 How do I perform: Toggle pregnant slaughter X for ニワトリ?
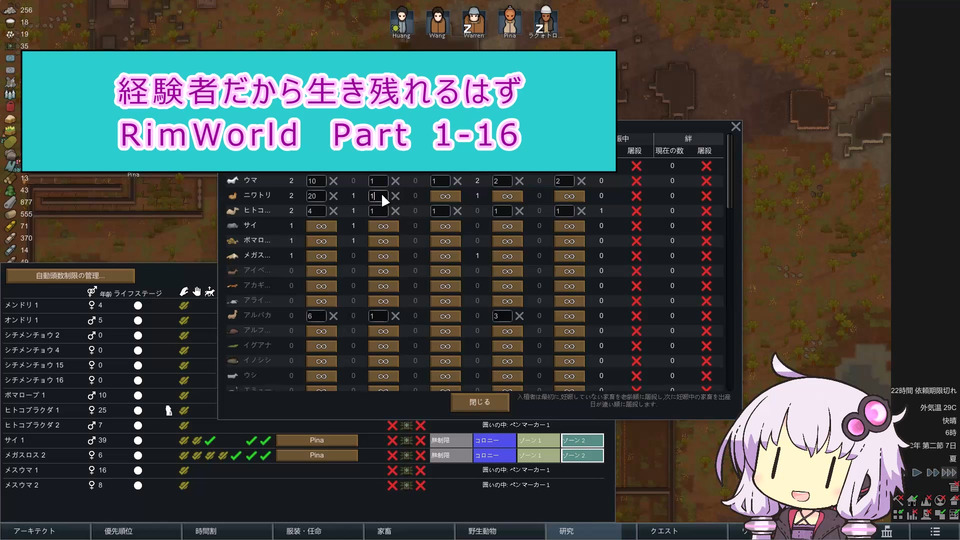click(636, 196)
